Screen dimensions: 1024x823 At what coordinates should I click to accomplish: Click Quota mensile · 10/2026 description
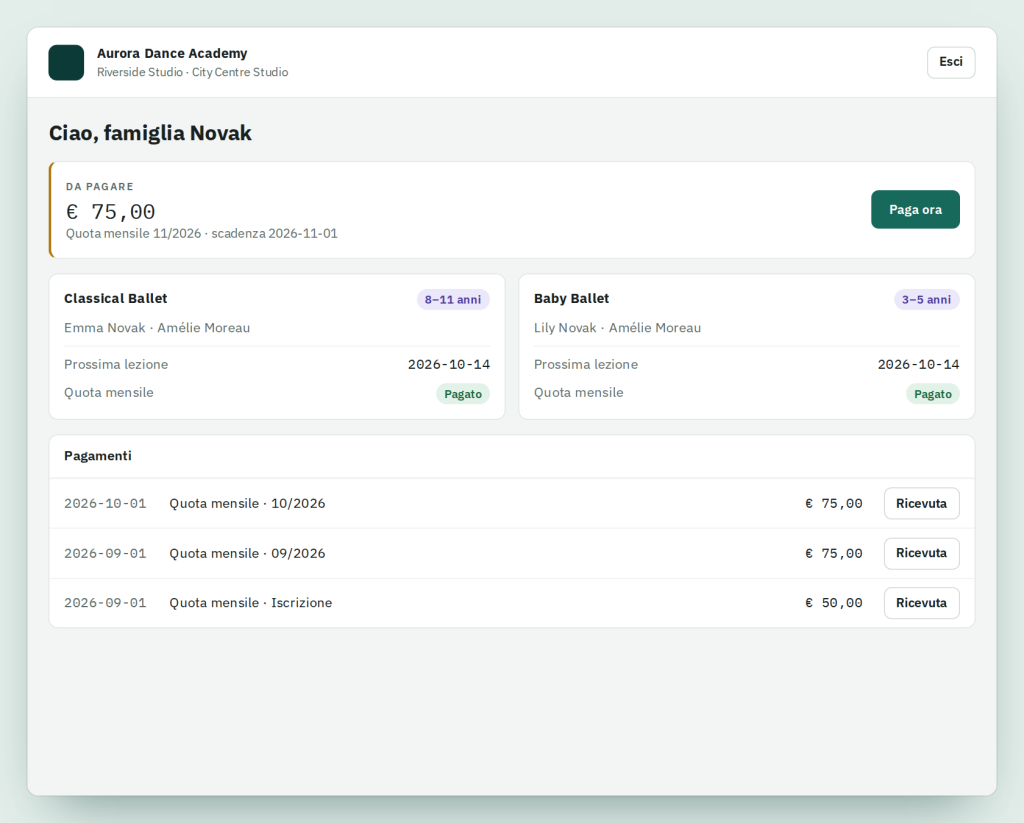tap(247, 504)
